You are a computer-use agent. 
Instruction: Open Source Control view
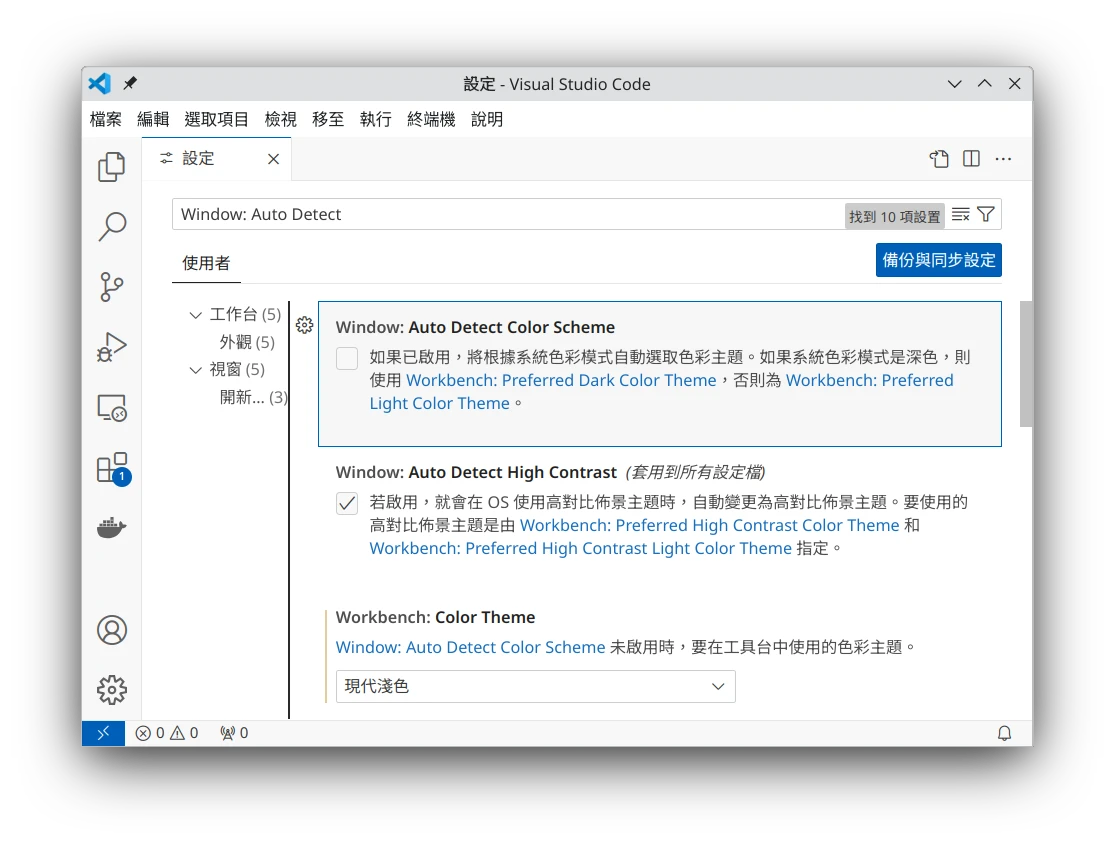coord(111,287)
